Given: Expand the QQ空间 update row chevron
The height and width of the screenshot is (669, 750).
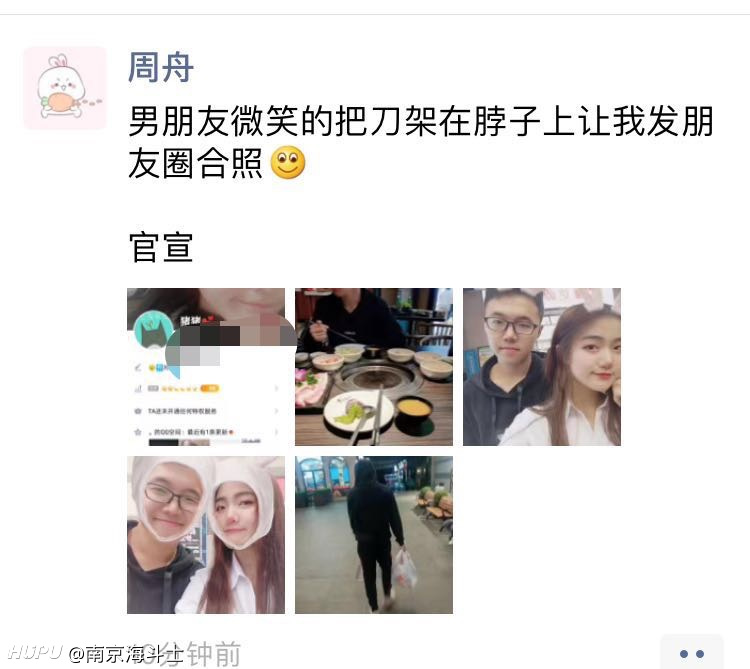Looking at the screenshot, I should coord(276,432).
